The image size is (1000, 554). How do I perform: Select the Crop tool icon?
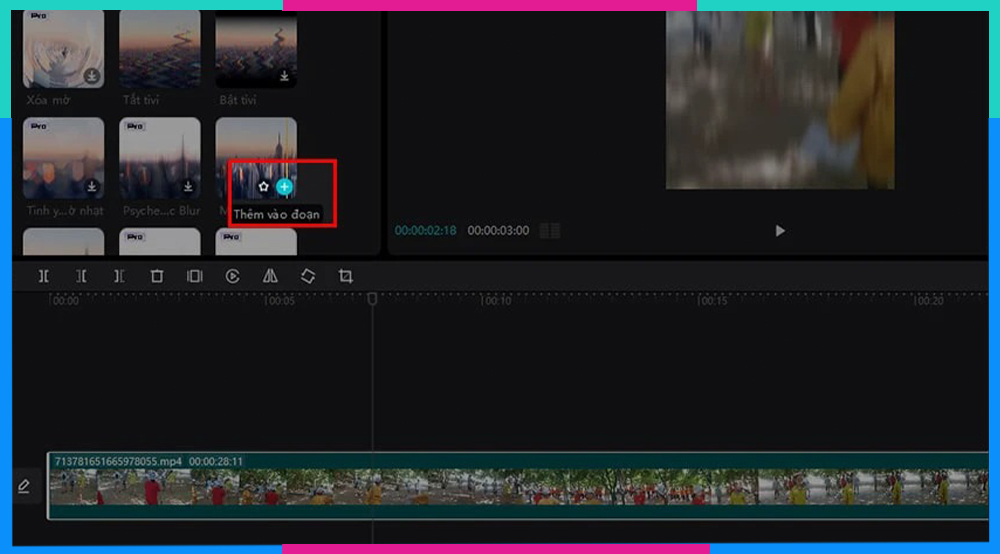346,276
